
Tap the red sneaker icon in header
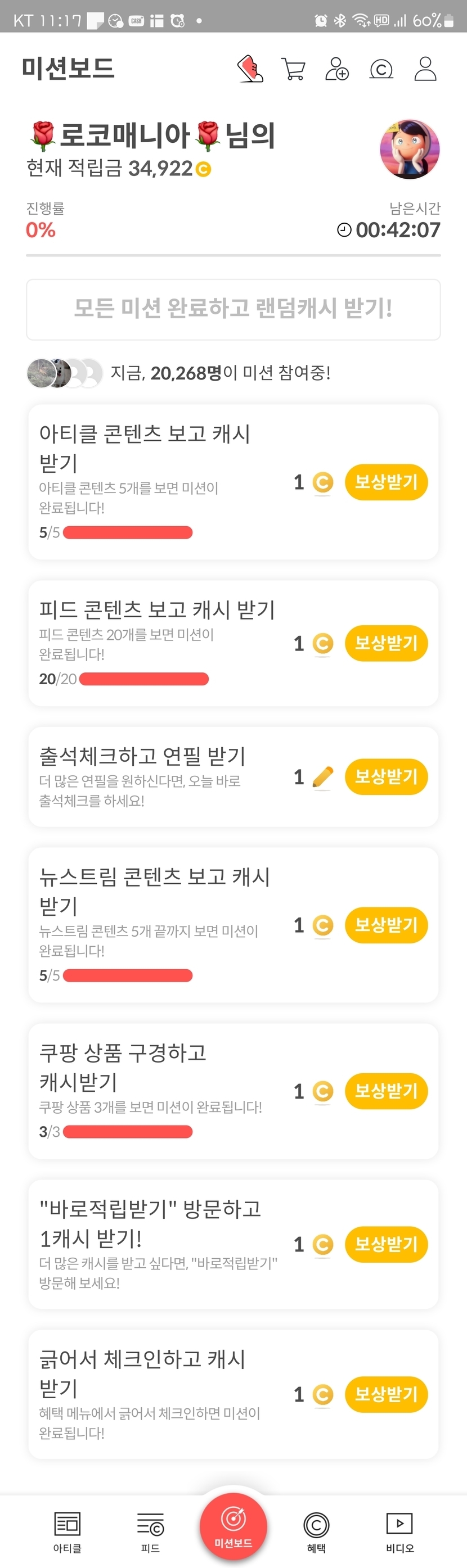pos(250,69)
